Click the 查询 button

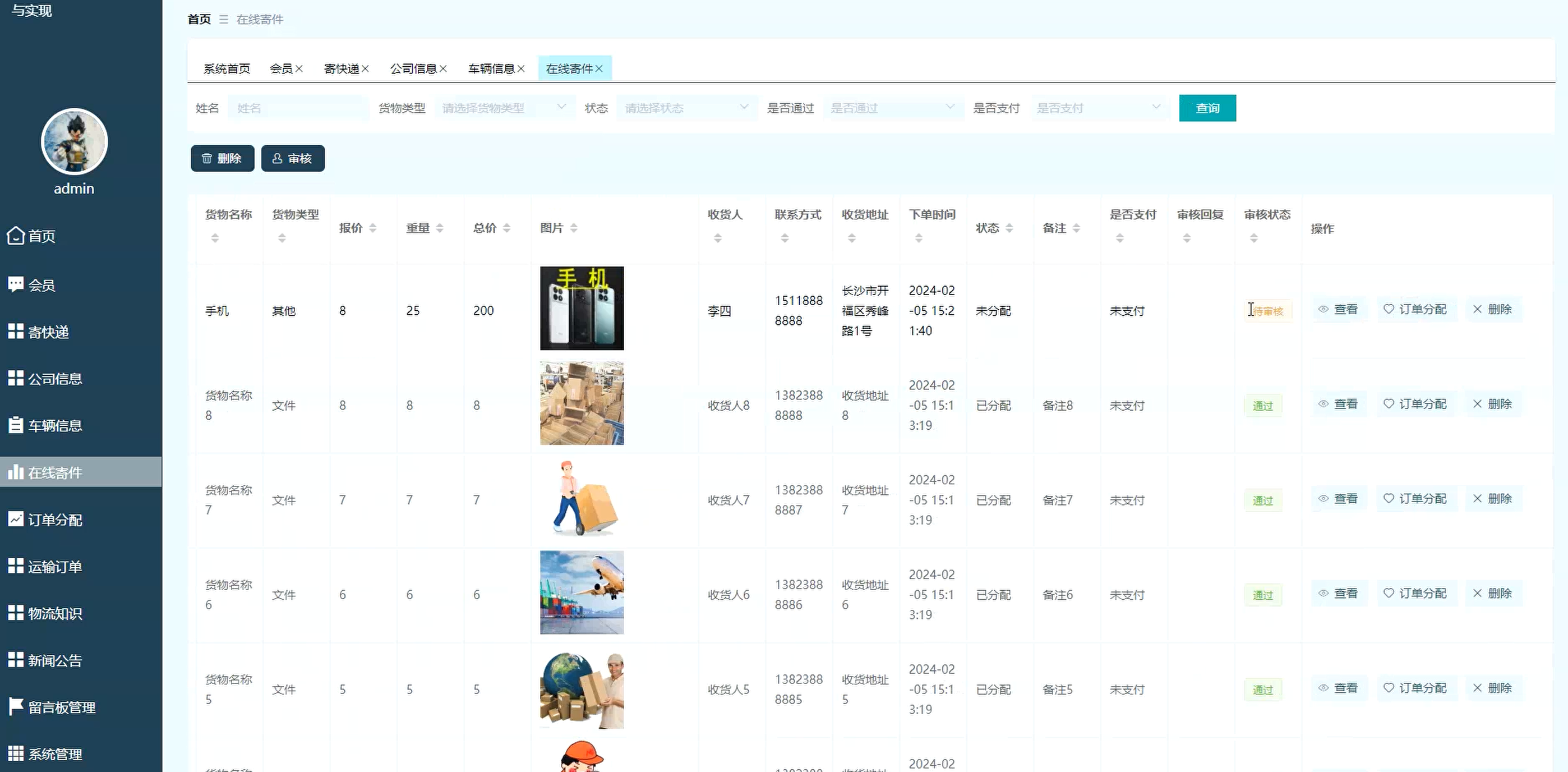point(1207,108)
